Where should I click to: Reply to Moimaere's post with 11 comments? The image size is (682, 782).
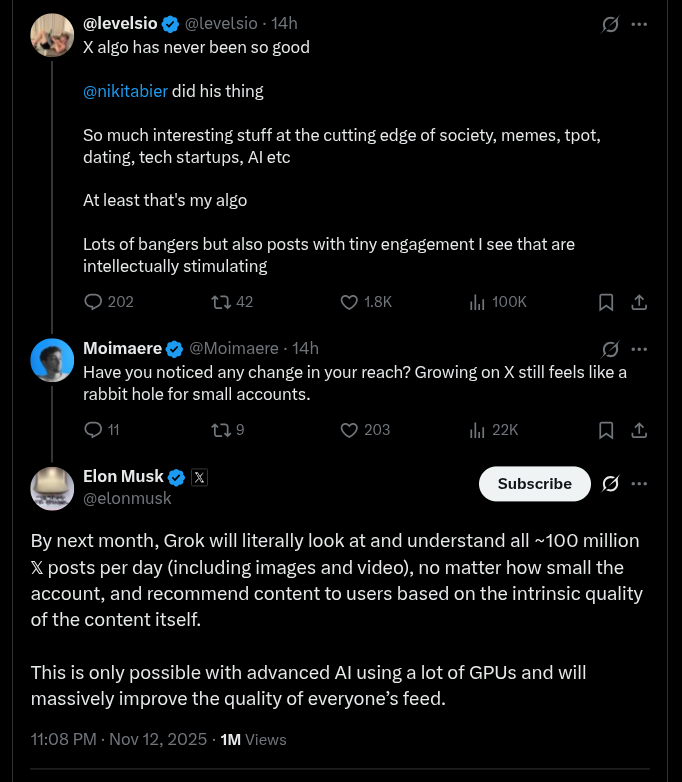[x=93, y=430]
